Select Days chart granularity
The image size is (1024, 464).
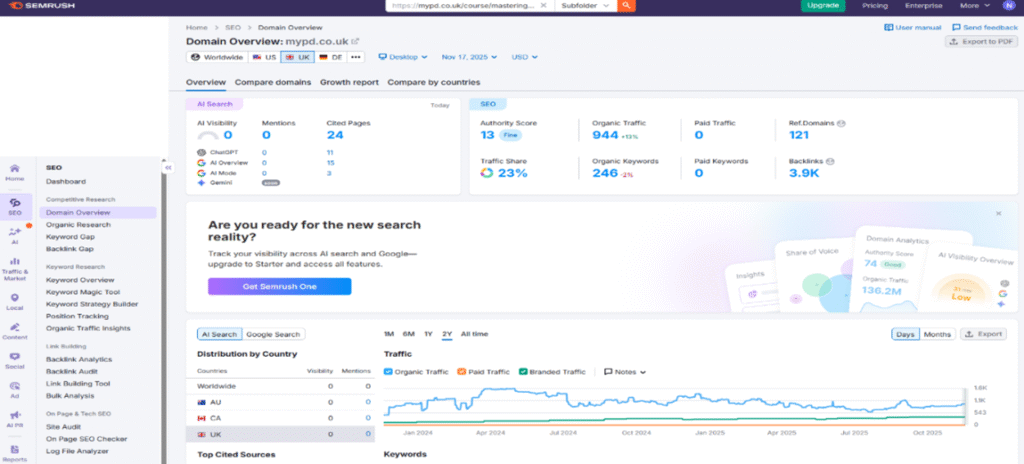point(905,334)
